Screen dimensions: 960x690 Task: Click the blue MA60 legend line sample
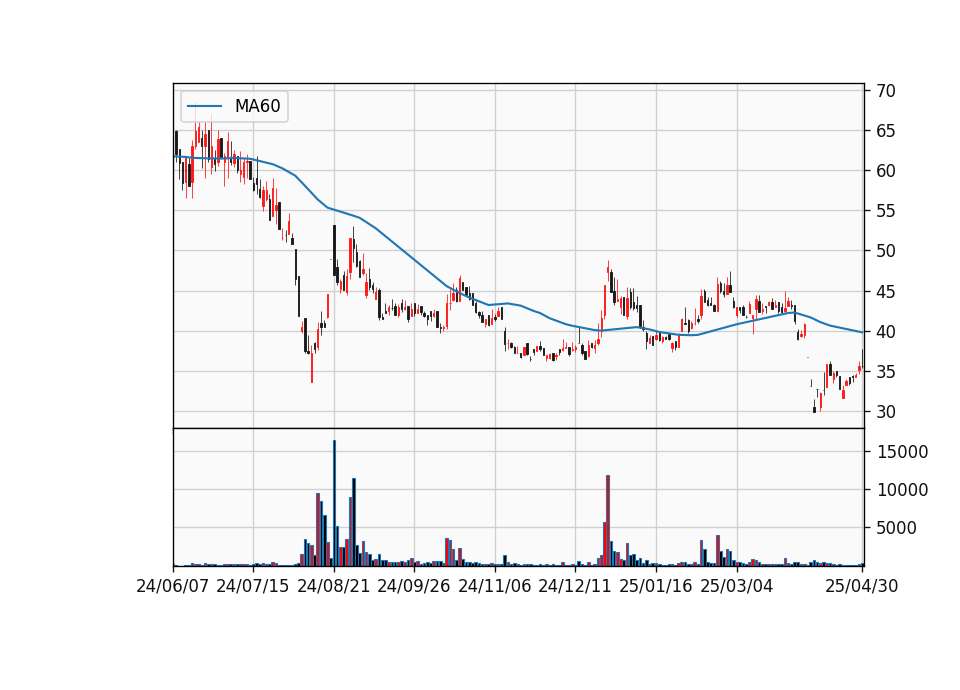click(204, 107)
